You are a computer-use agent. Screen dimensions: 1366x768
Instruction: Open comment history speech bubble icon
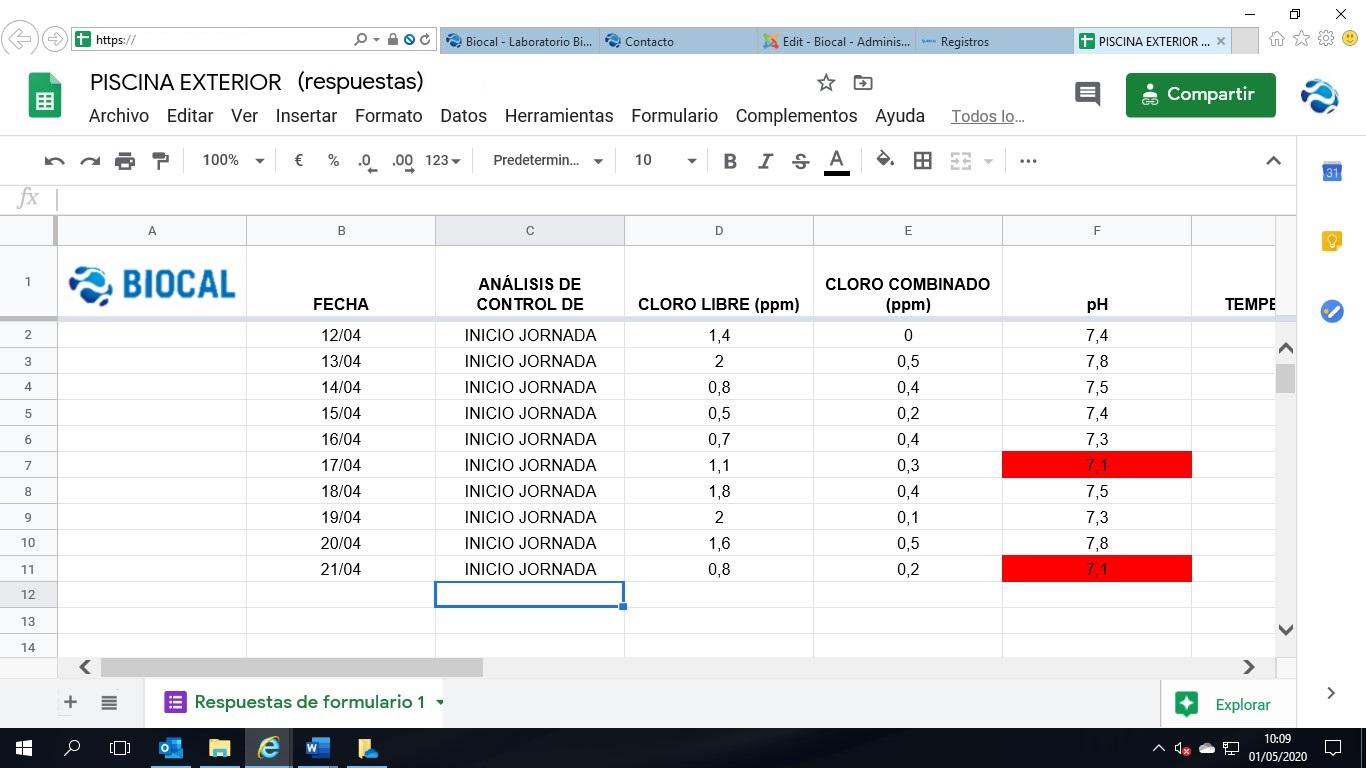(x=1087, y=95)
